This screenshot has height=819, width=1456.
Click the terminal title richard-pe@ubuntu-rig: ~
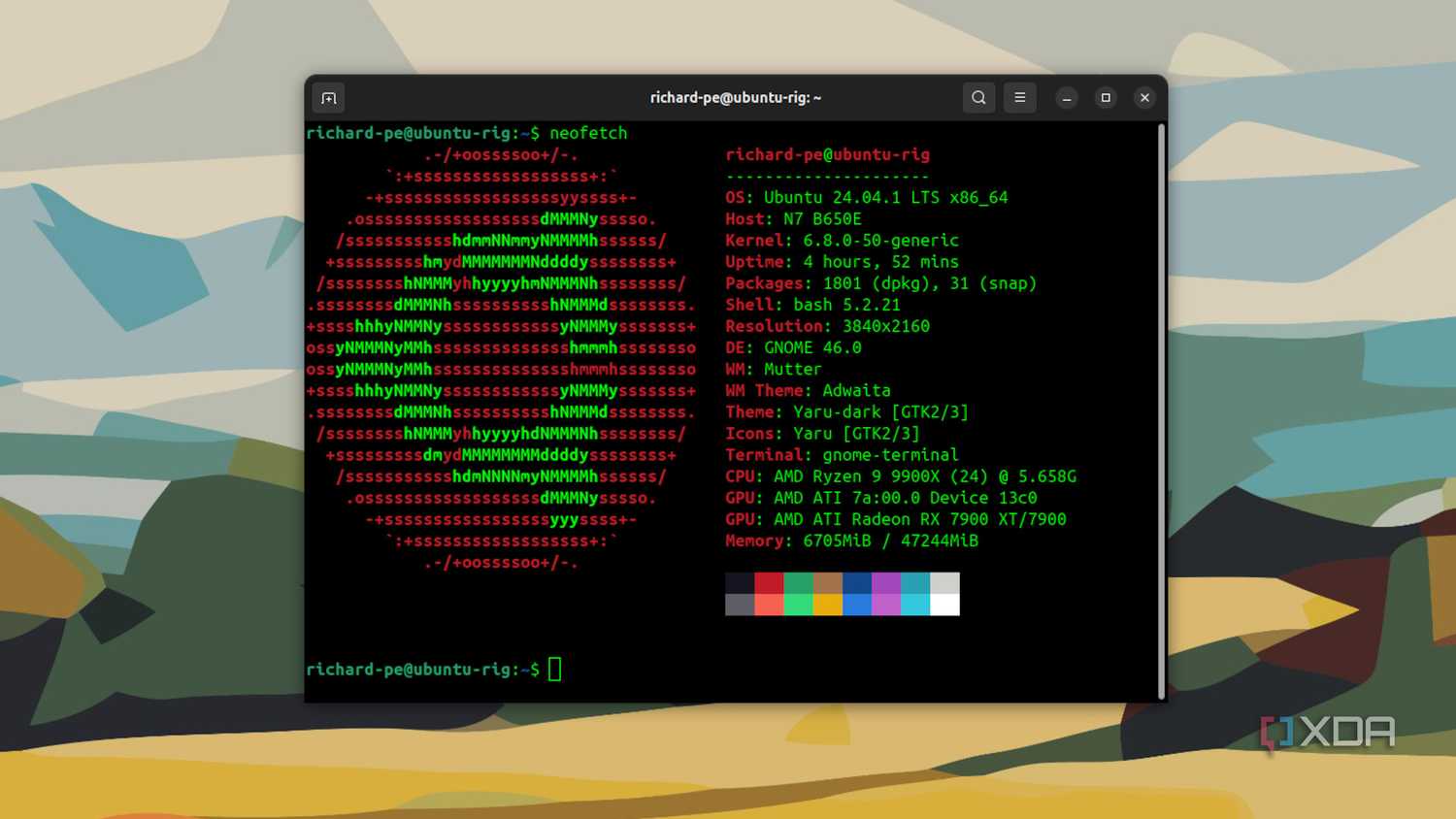[736, 98]
